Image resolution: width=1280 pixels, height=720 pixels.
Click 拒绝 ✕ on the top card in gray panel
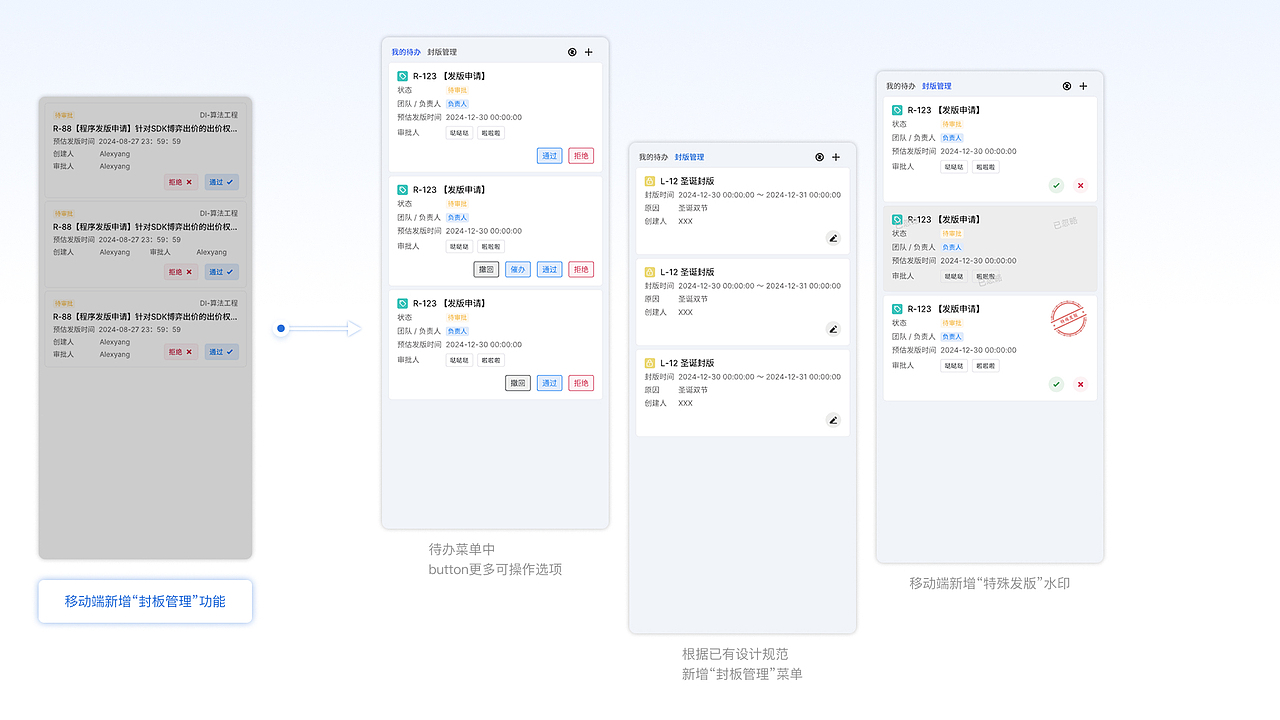181,182
